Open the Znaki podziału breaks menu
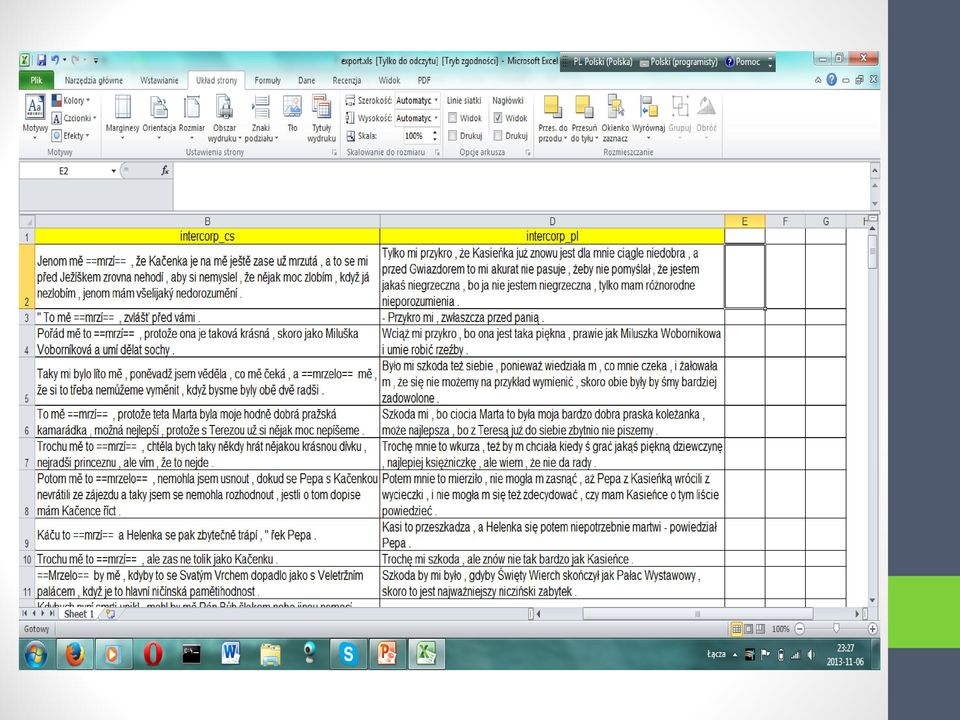The image size is (960, 720). (x=261, y=118)
